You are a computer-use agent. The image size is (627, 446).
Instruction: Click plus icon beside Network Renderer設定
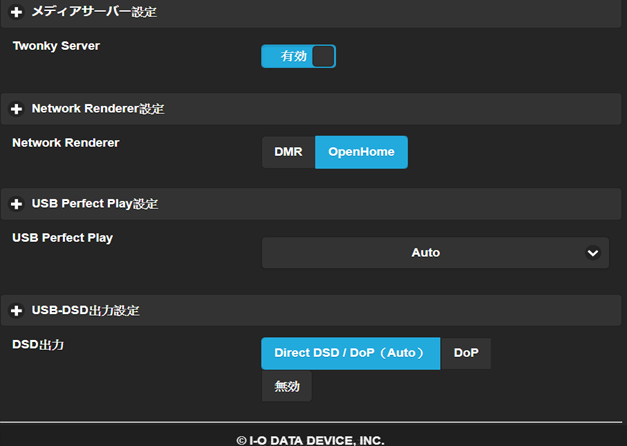tap(16, 109)
